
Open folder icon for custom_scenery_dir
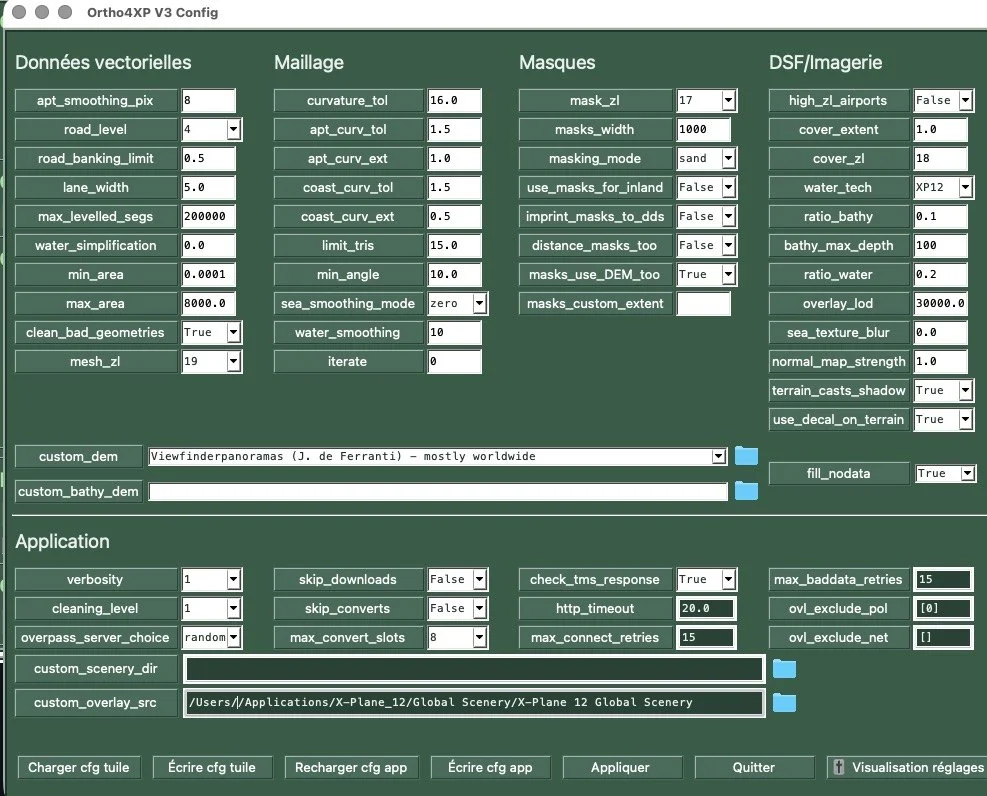pos(784,668)
